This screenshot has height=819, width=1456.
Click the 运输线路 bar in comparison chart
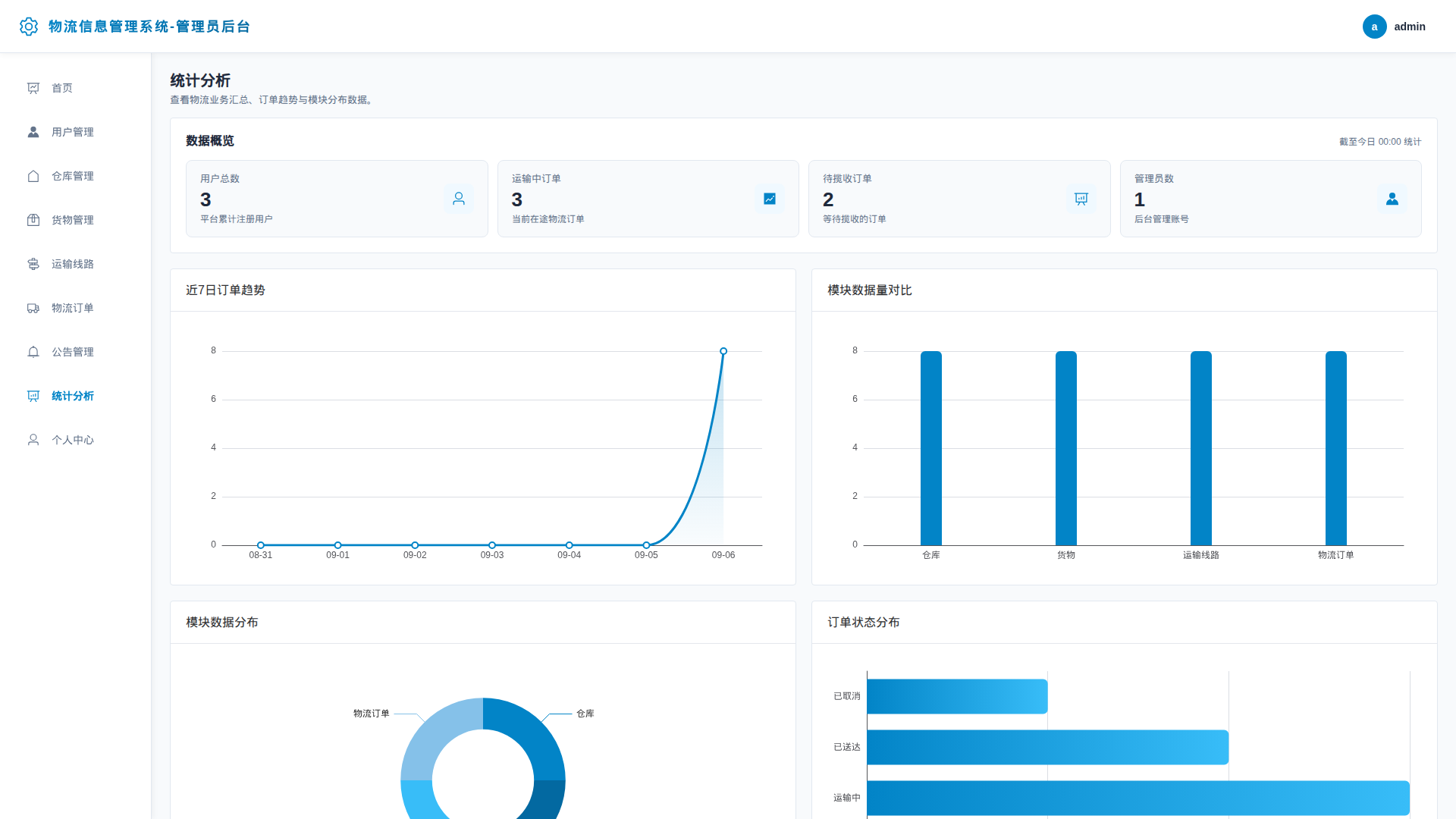point(1201,448)
